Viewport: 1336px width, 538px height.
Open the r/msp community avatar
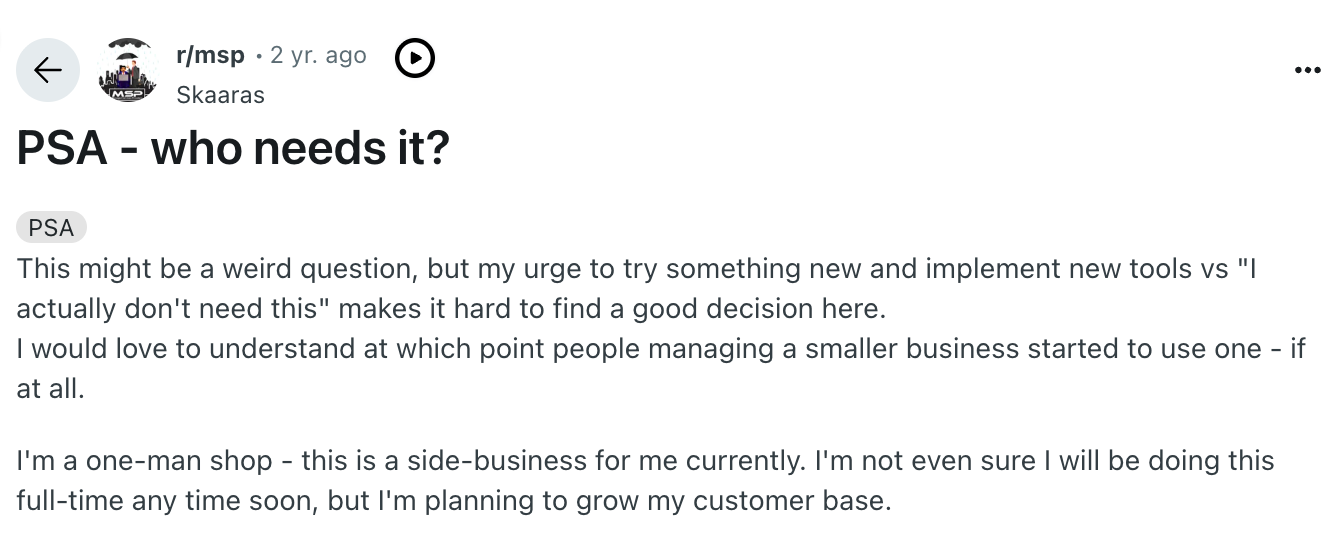[126, 70]
